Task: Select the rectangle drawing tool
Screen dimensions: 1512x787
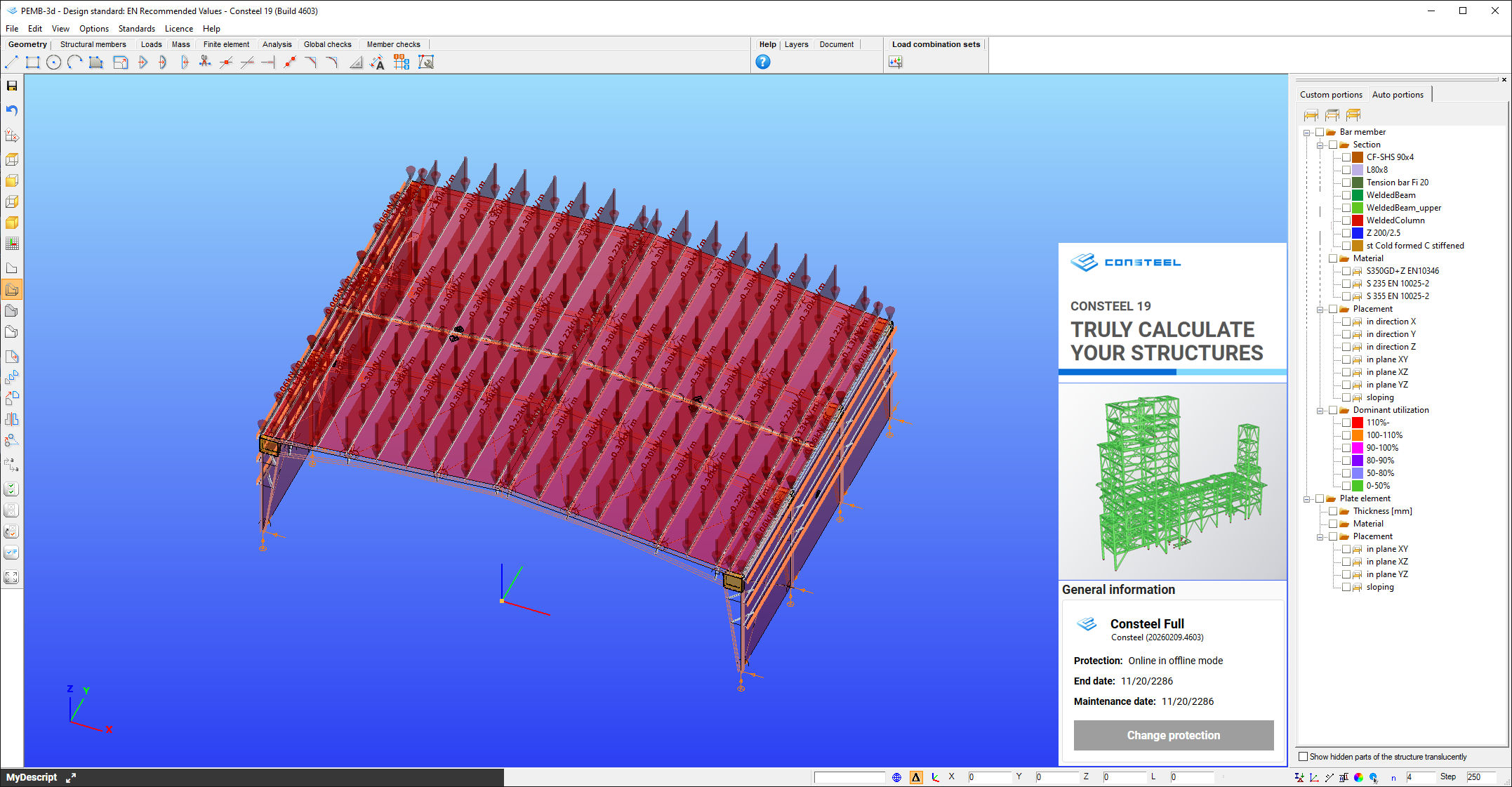Action: pos(32,62)
